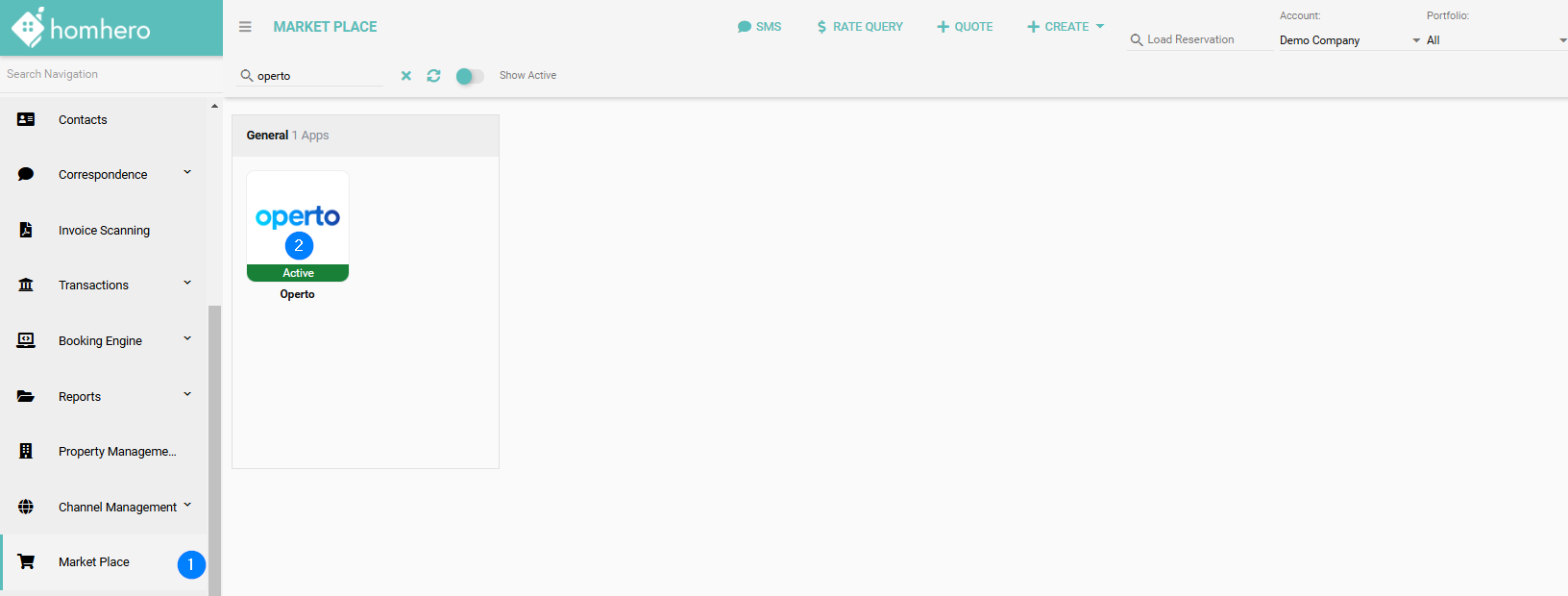Open the Operto app tile
The width and height of the screenshot is (1568, 596).
point(298,226)
